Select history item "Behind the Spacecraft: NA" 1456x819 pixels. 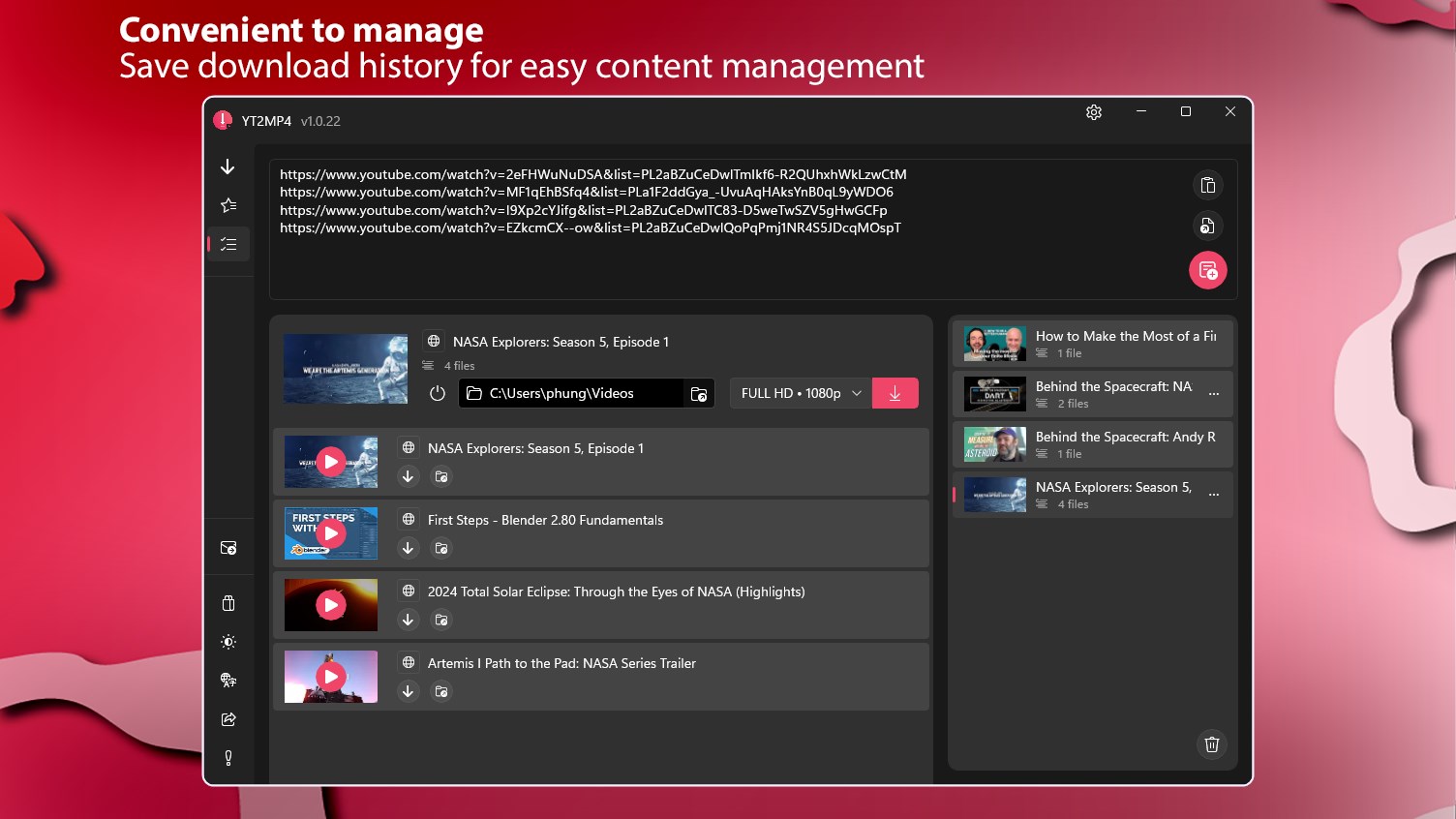tap(1093, 394)
